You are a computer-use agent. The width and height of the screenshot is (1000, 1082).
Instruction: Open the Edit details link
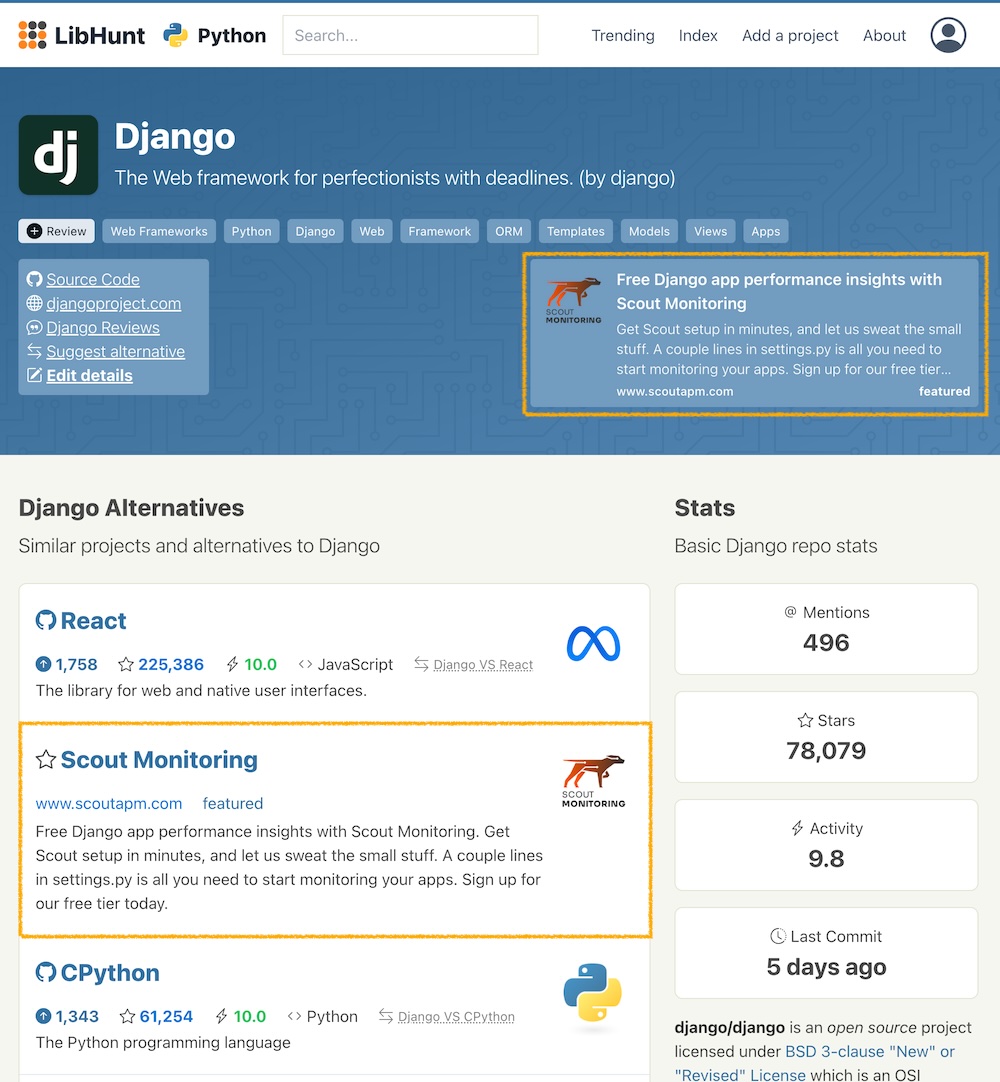click(89, 376)
